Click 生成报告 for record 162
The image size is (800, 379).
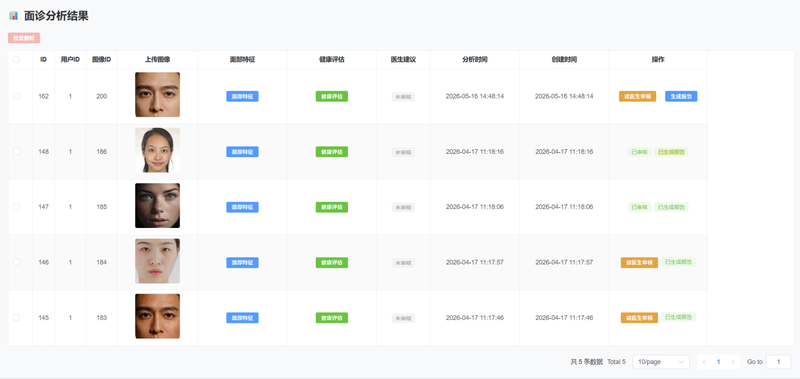[x=681, y=96]
